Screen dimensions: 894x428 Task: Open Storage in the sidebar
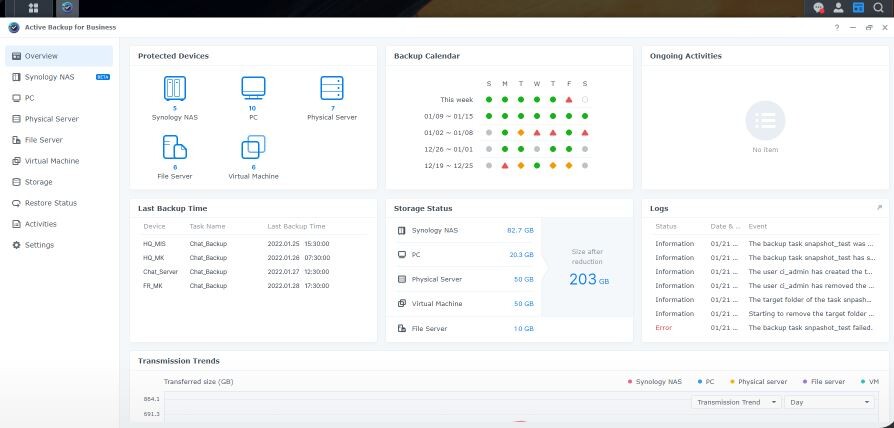coord(59,182)
